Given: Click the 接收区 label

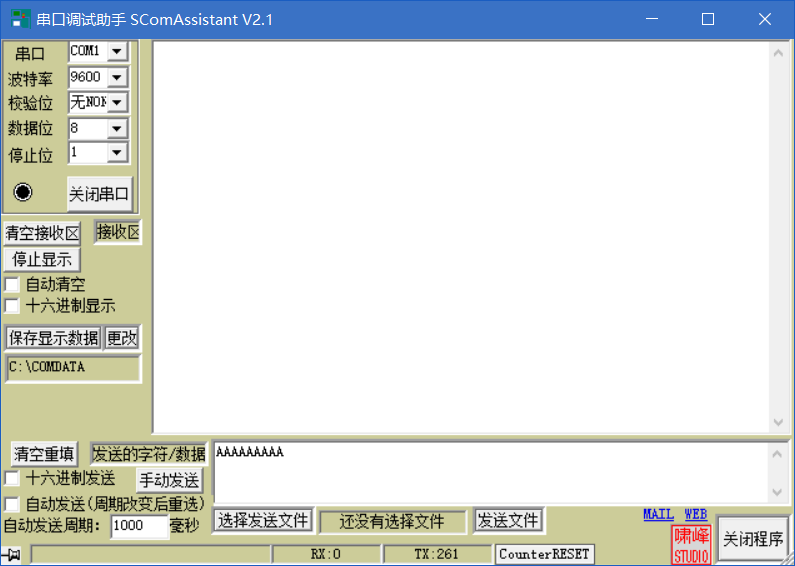Looking at the screenshot, I should point(118,232).
